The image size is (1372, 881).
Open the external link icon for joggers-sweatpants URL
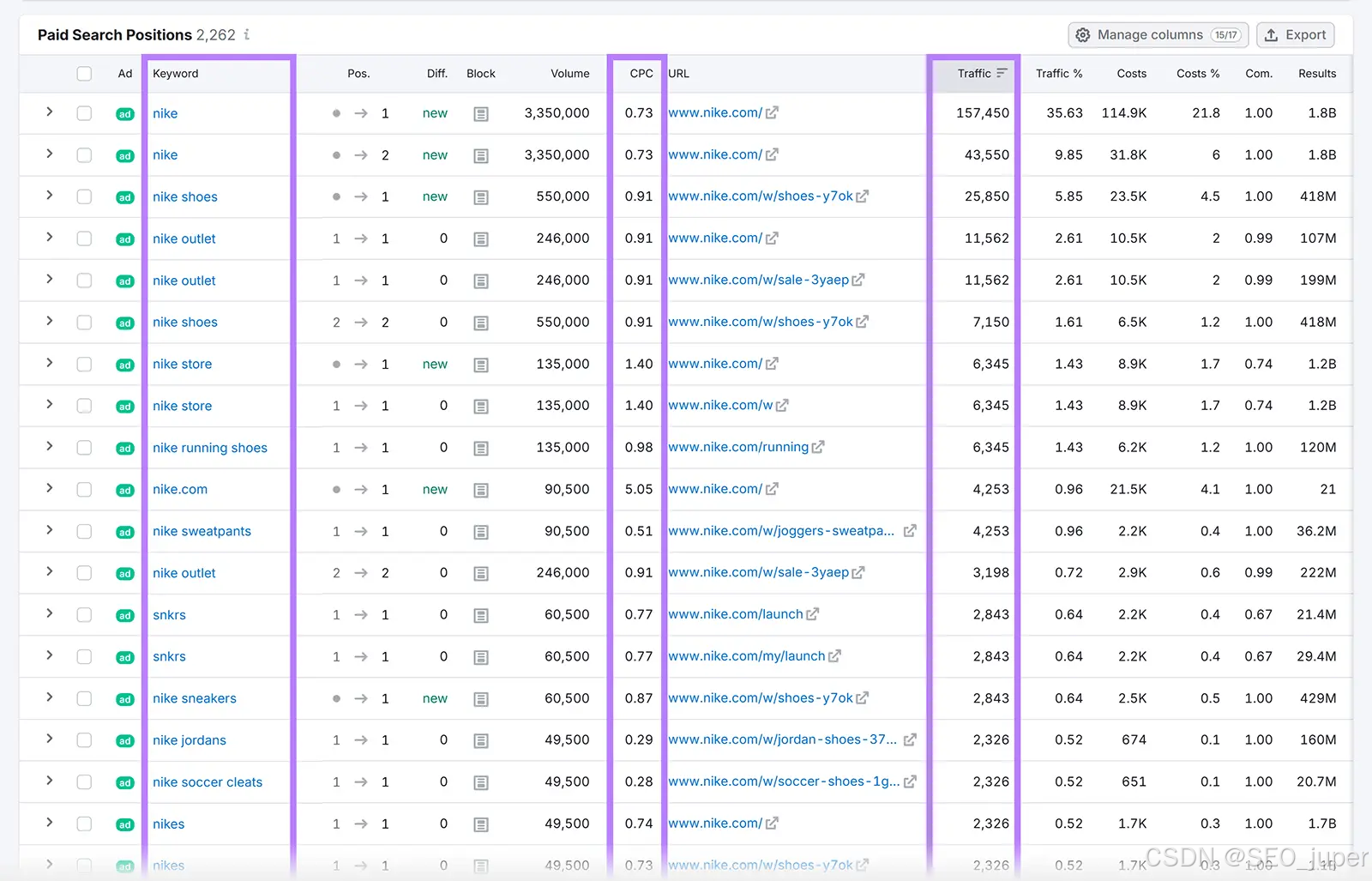(910, 531)
